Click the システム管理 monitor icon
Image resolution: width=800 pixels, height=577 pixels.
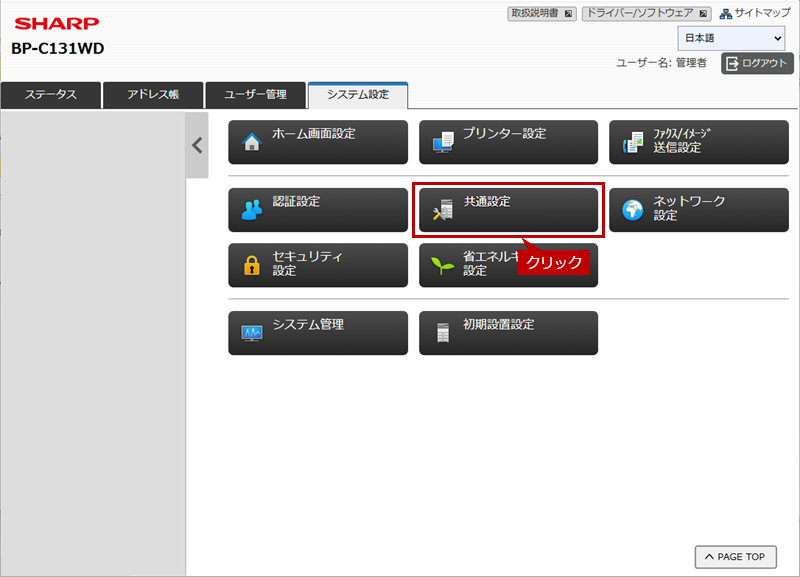click(251, 333)
